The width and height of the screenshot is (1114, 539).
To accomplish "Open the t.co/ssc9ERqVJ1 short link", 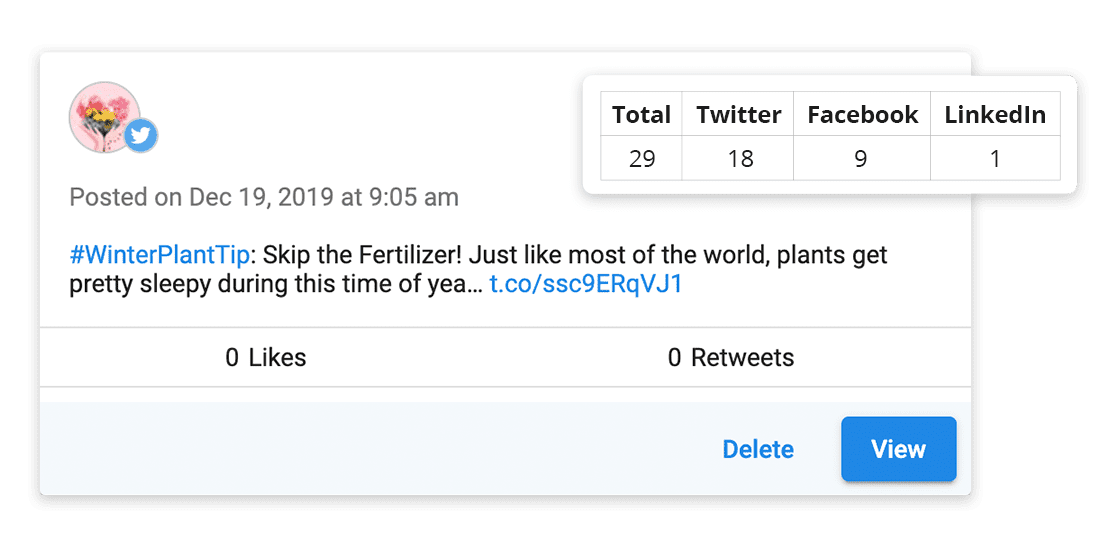I will [x=585, y=284].
